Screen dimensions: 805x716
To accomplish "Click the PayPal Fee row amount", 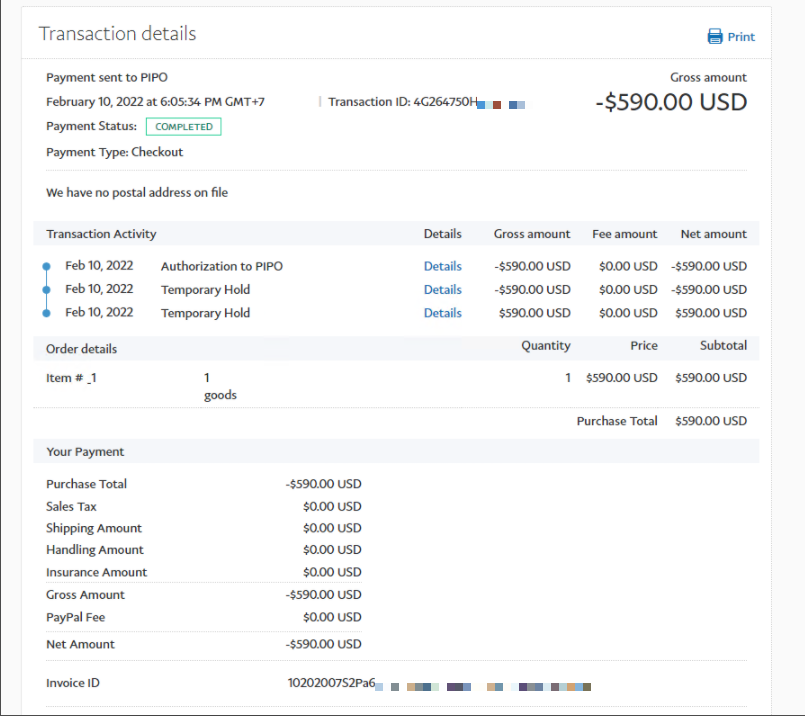I will point(332,617).
